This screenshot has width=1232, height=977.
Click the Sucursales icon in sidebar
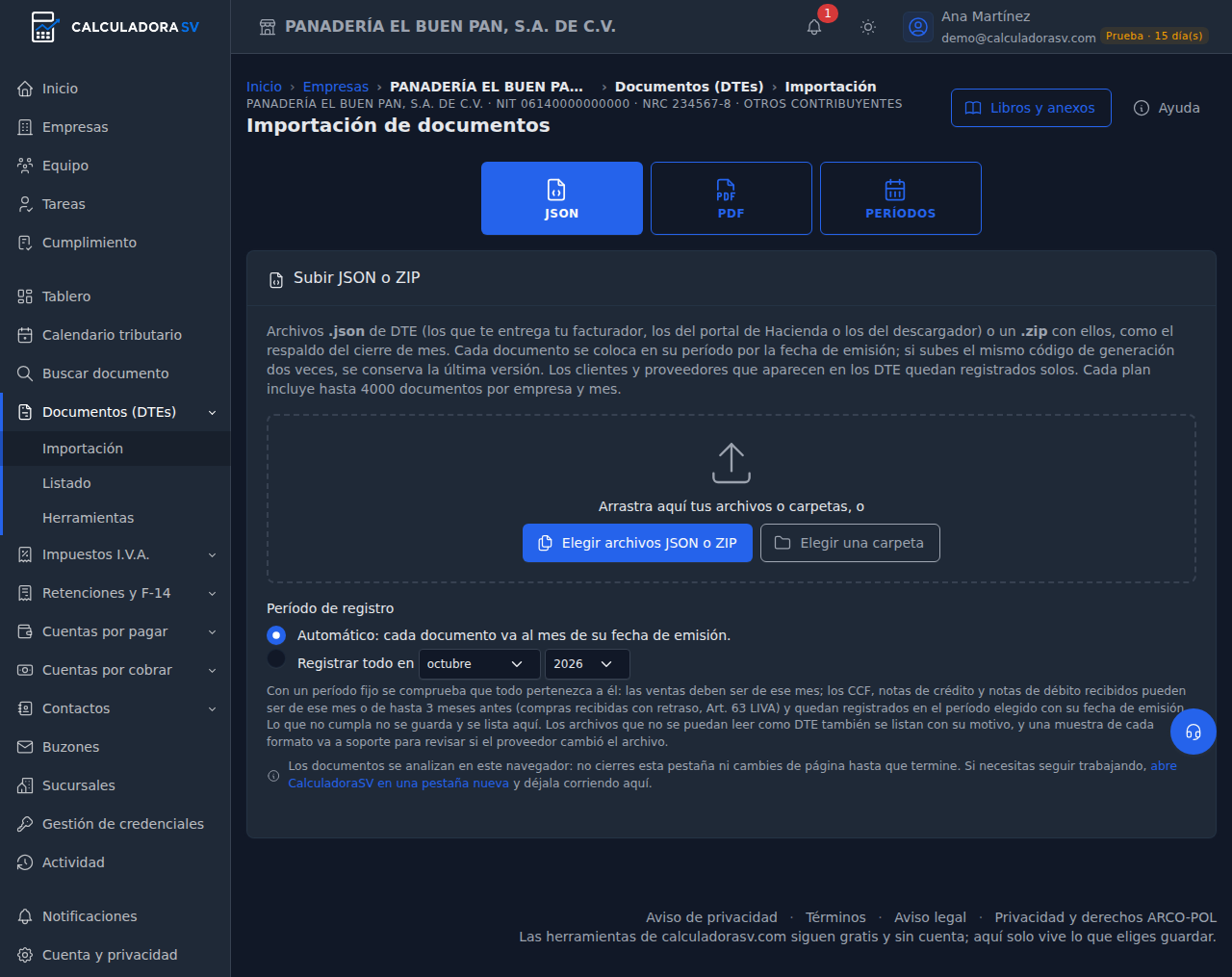pyautogui.click(x=25, y=785)
